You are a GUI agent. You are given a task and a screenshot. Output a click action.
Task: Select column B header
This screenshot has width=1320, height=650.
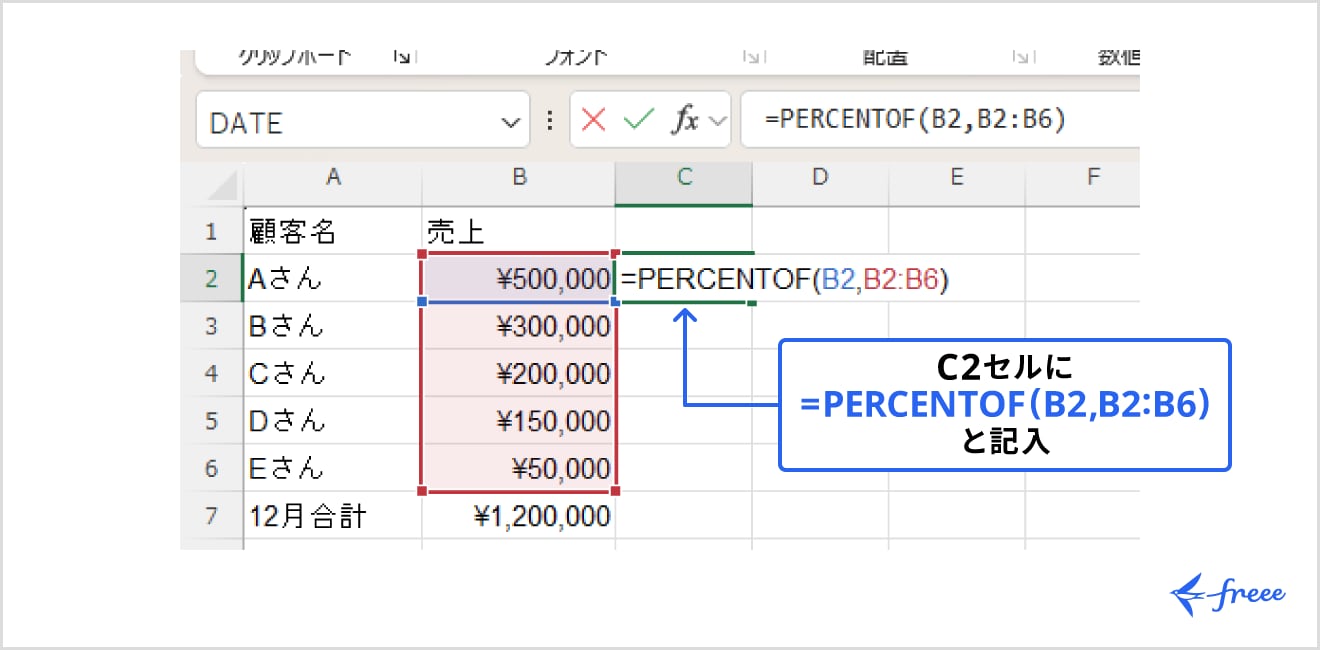(x=517, y=178)
